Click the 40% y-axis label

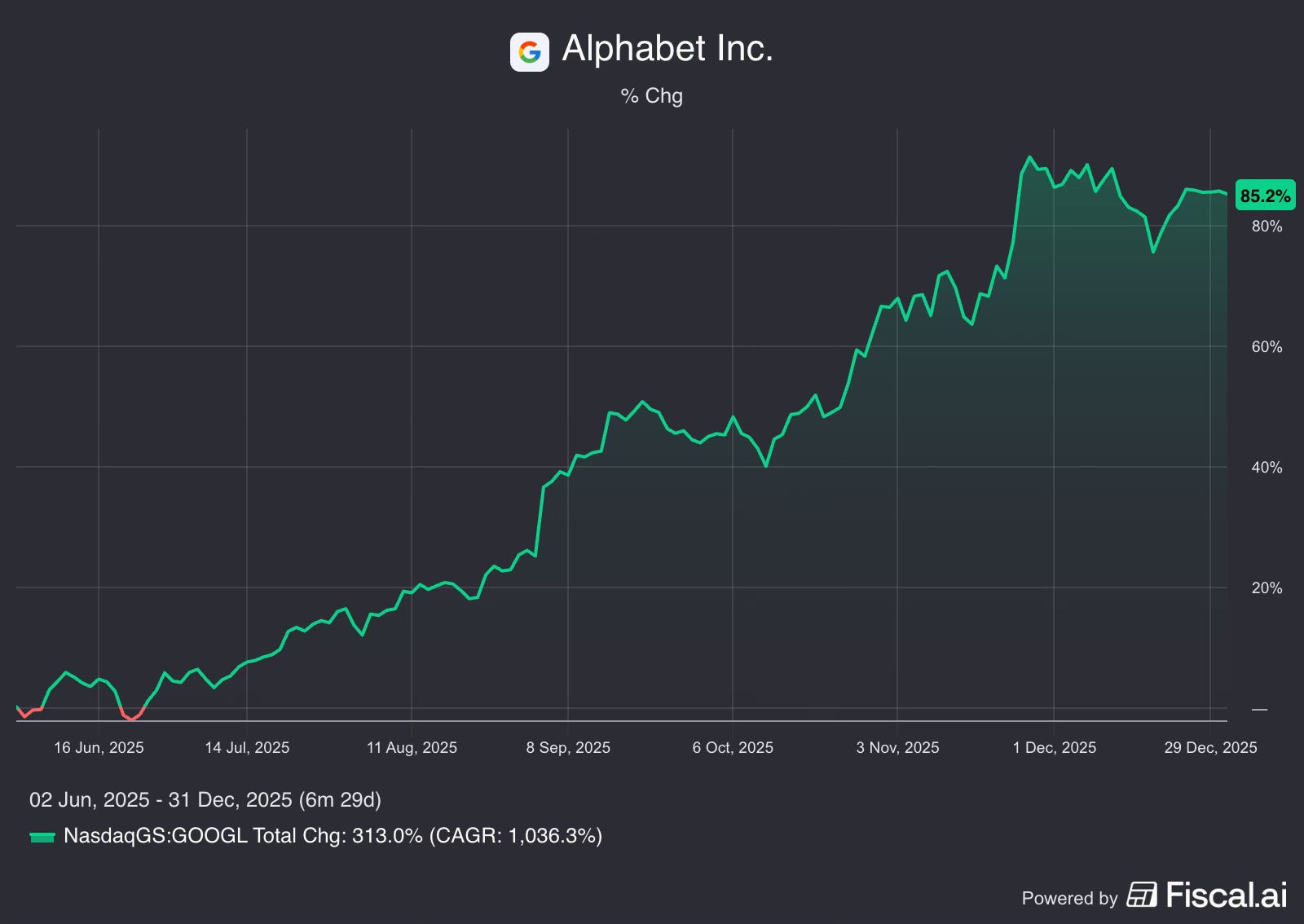point(1267,468)
